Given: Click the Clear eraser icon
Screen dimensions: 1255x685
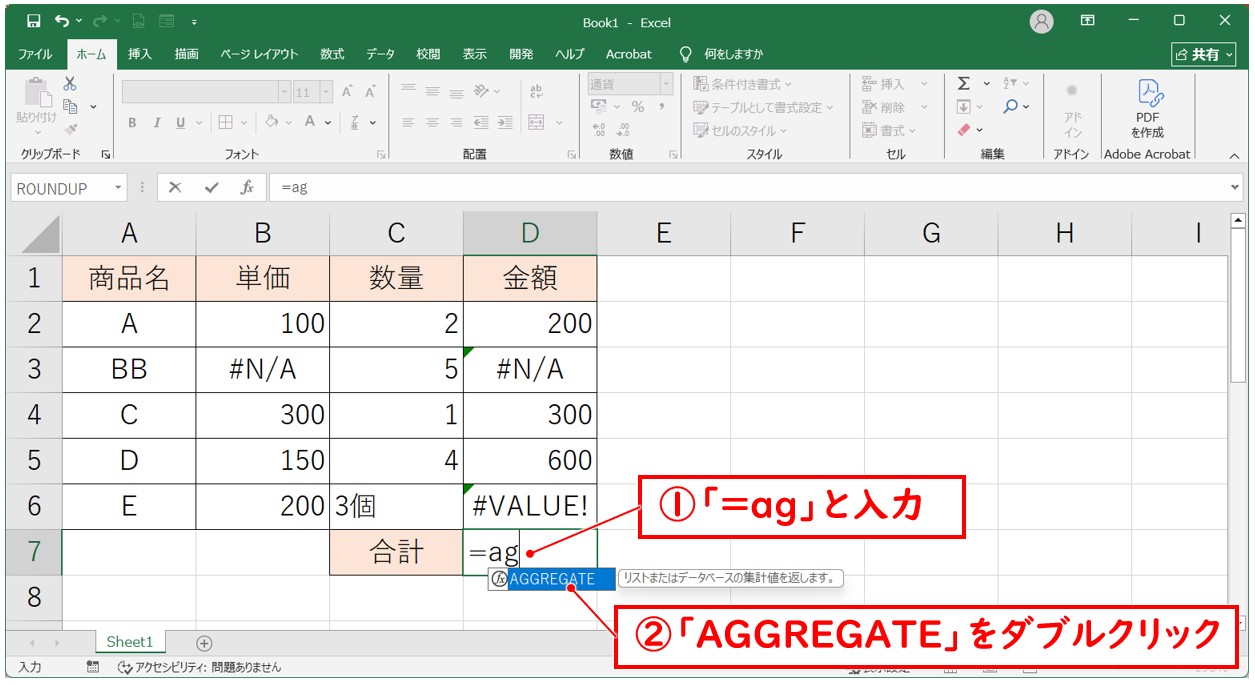Looking at the screenshot, I should pyautogui.click(x=964, y=130).
